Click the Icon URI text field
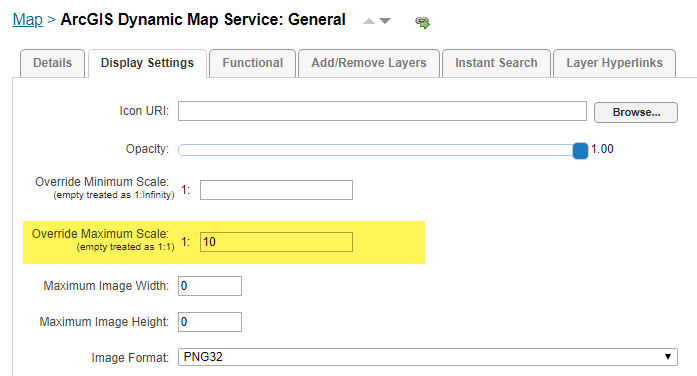This screenshot has width=697, height=376. pyautogui.click(x=382, y=111)
